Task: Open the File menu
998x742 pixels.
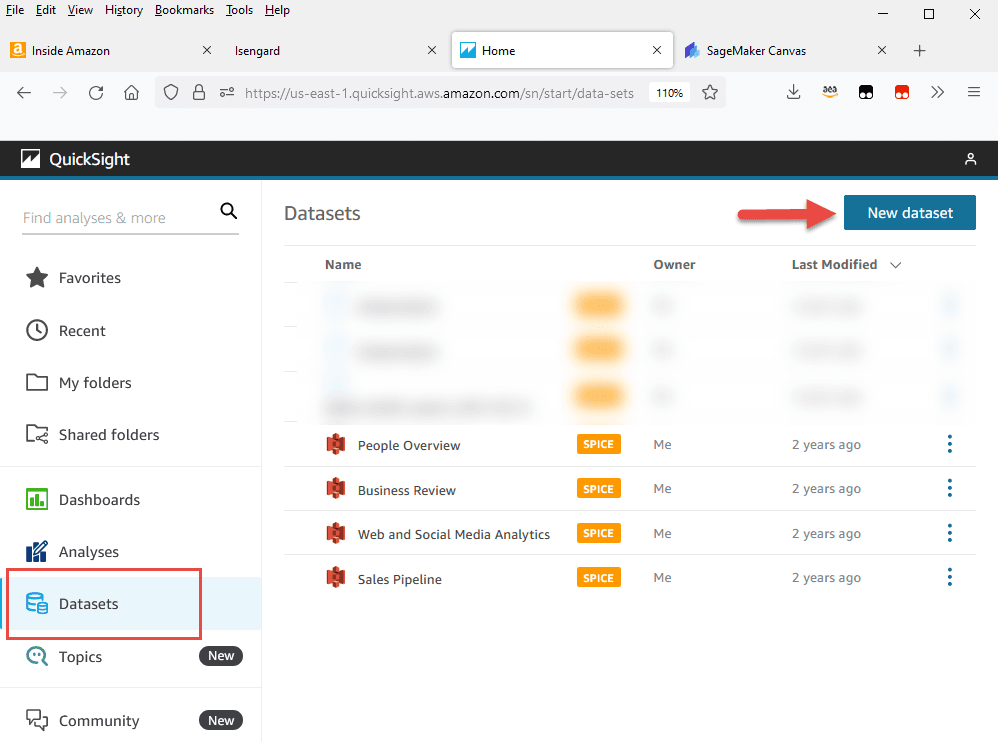Action: (x=15, y=10)
